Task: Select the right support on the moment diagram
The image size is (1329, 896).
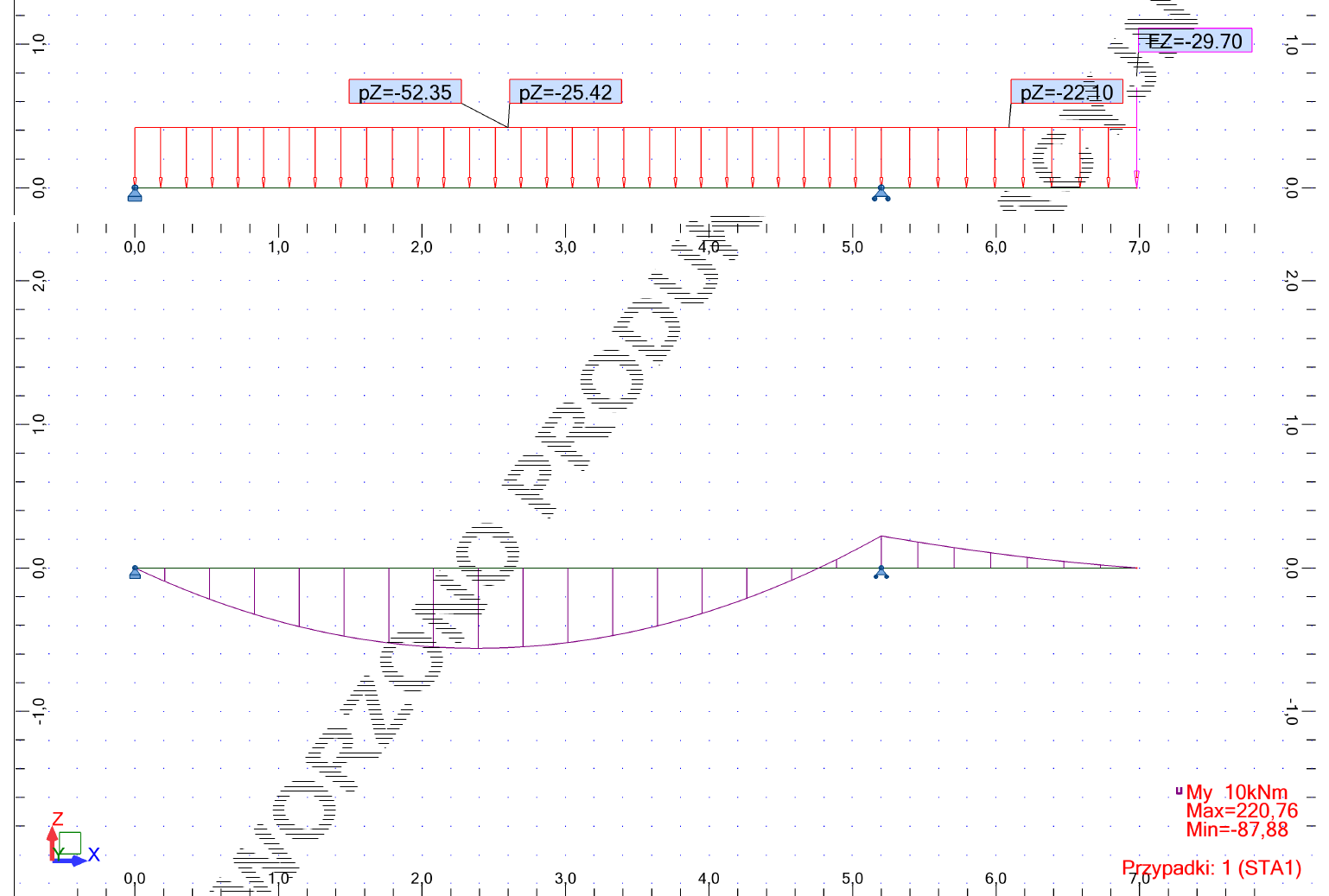Action: click(881, 572)
